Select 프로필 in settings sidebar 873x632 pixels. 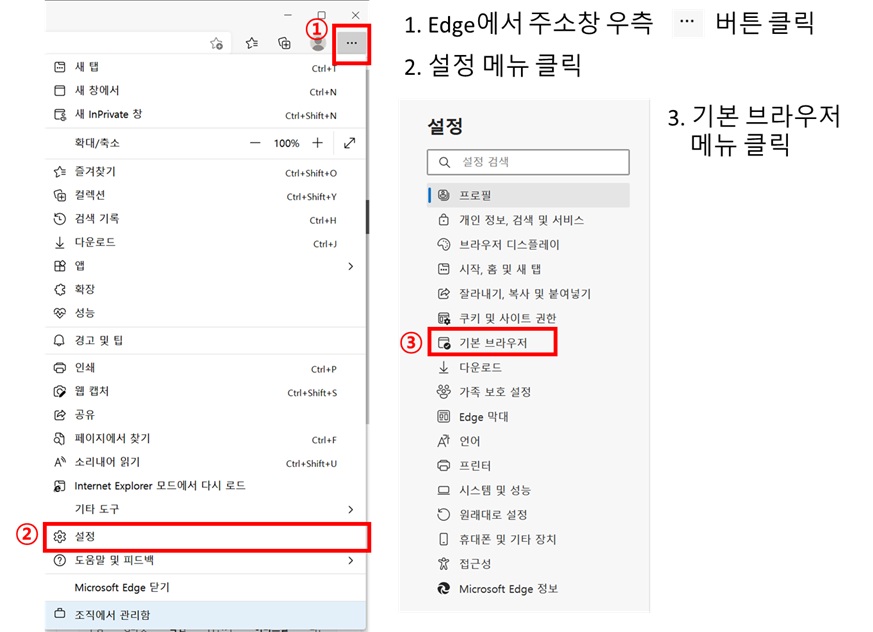click(528, 195)
